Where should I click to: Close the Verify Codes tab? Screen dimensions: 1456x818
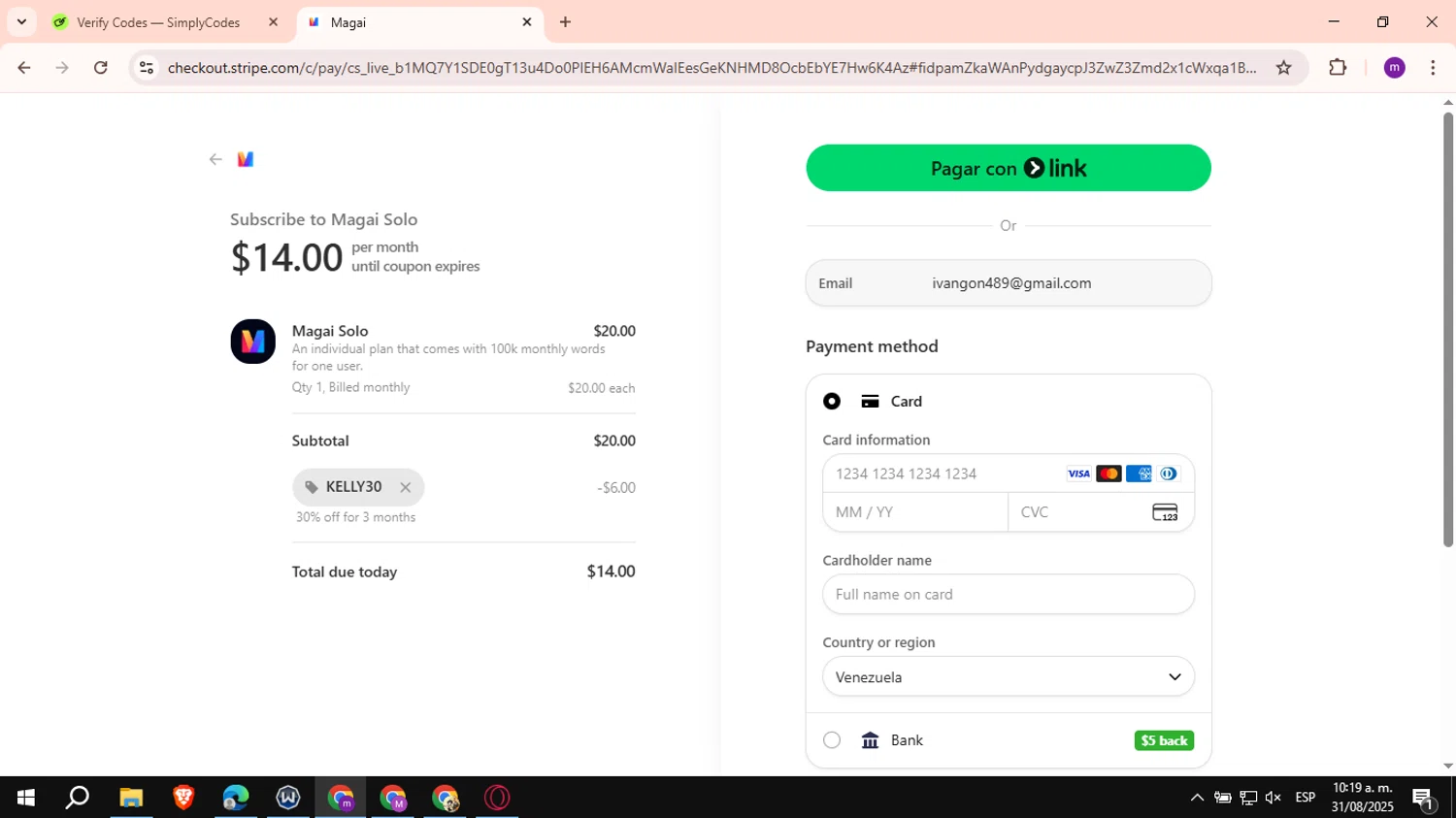point(274,22)
